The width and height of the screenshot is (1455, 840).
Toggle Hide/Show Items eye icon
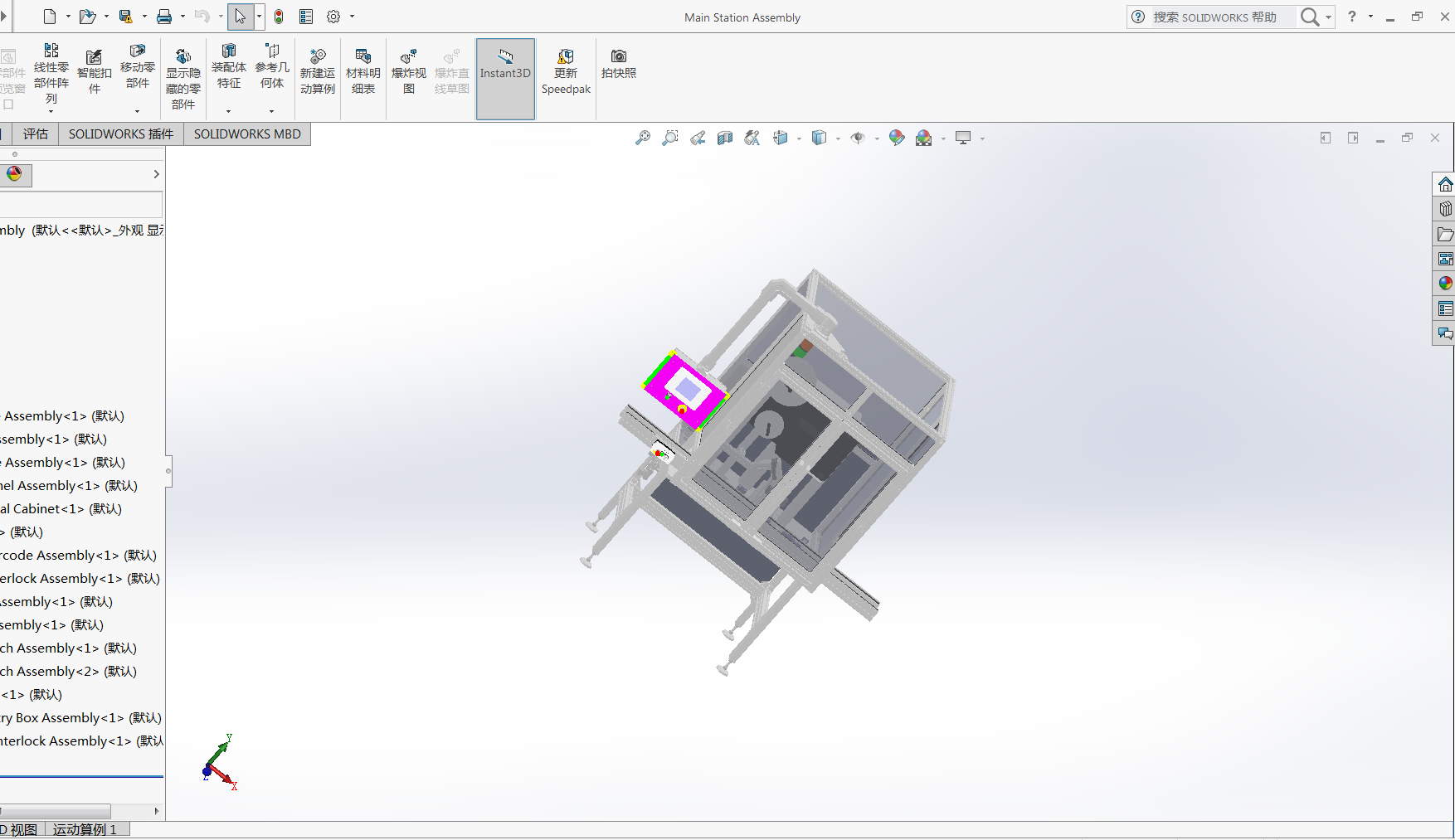point(858,138)
